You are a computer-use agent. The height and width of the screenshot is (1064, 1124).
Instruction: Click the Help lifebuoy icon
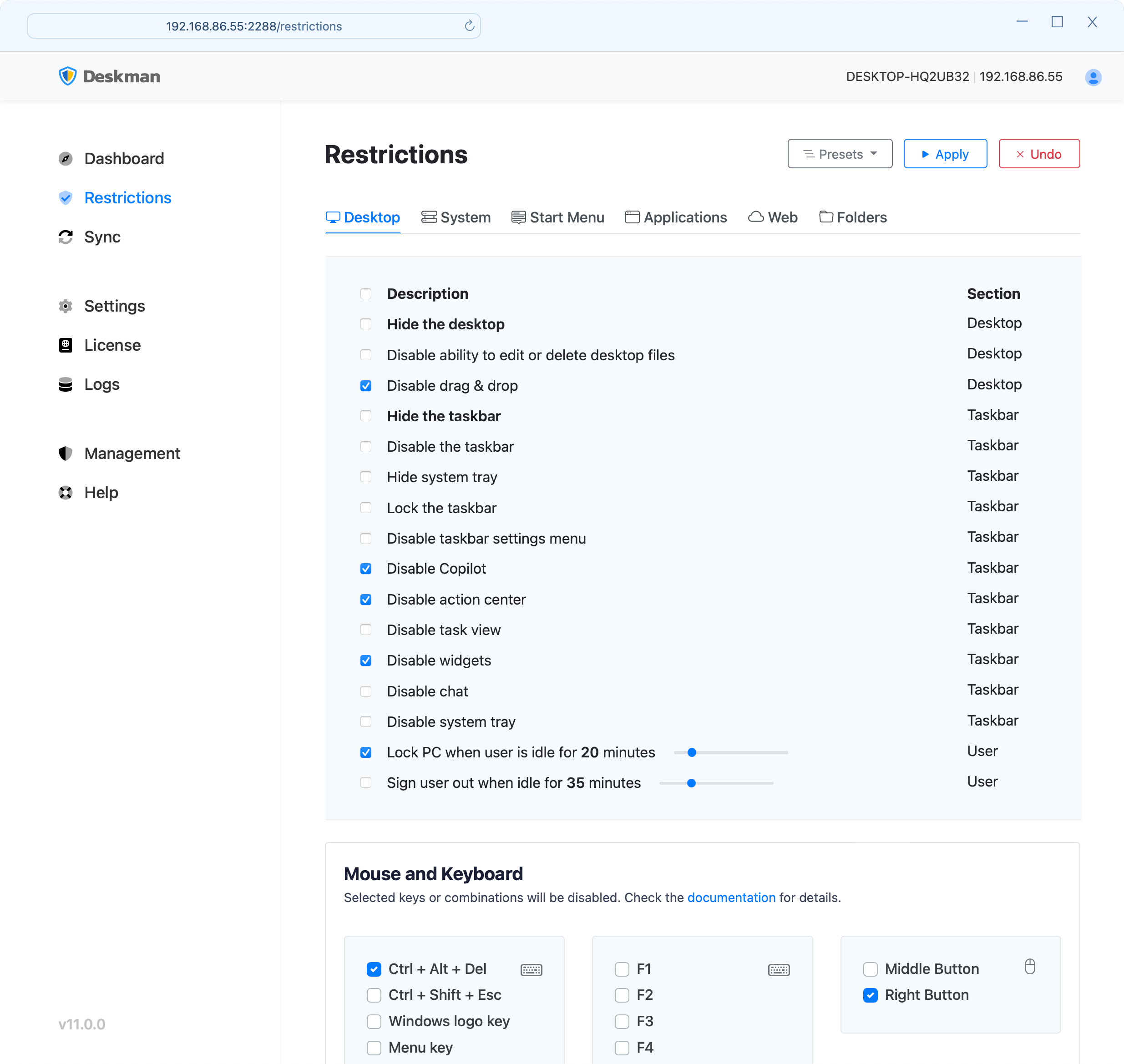click(66, 492)
